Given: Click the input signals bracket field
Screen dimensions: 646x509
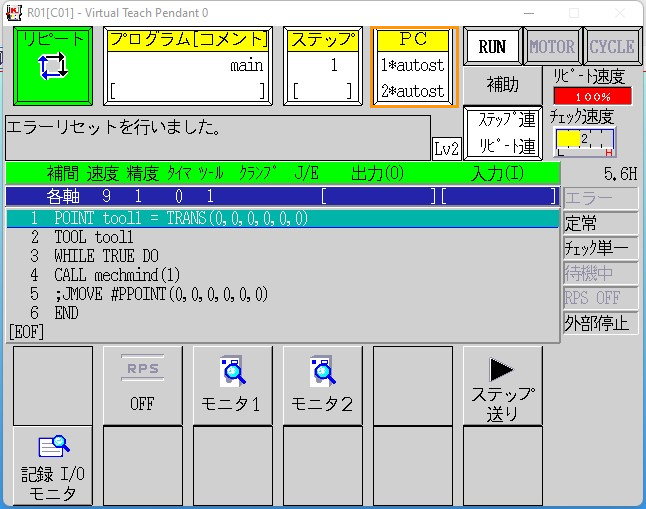Looking at the screenshot, I should 499,196.
